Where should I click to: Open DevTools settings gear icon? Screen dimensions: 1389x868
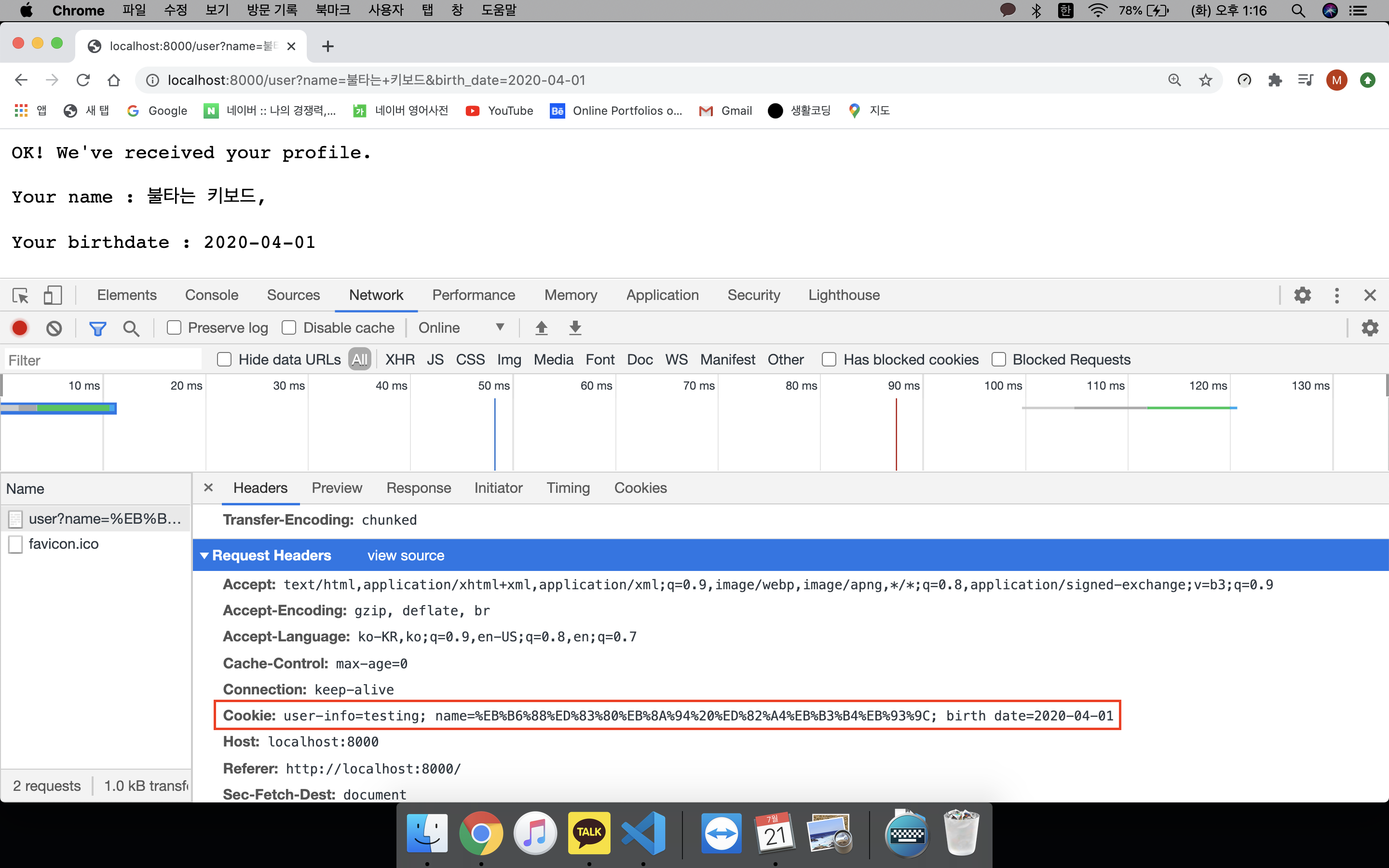click(x=1302, y=295)
